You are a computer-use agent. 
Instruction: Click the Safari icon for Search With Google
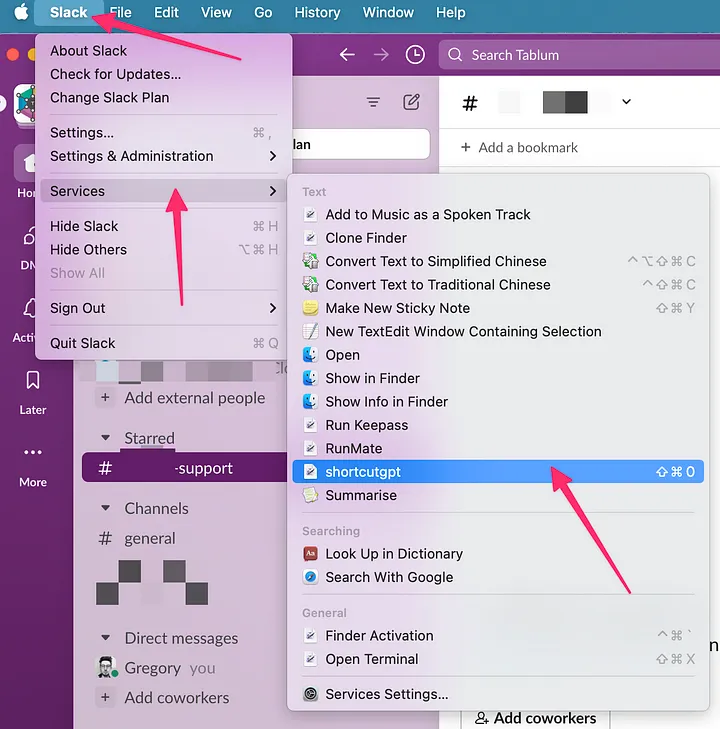click(x=310, y=577)
